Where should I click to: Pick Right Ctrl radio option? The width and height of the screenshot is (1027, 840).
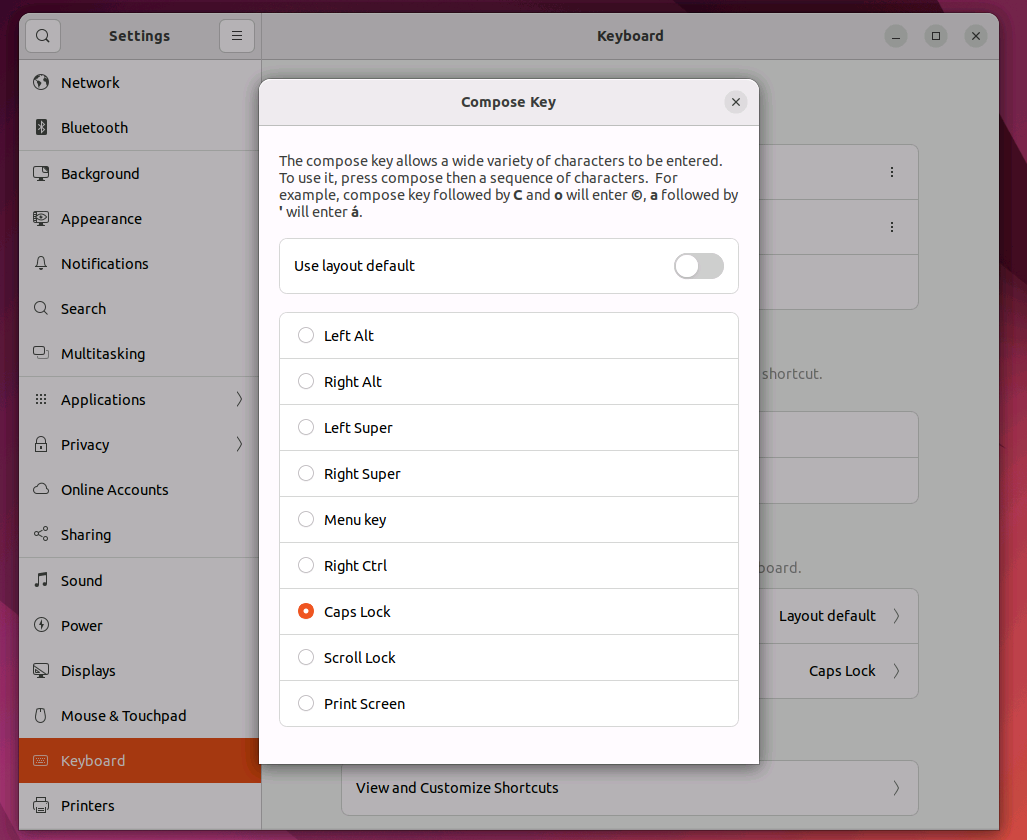tap(306, 565)
